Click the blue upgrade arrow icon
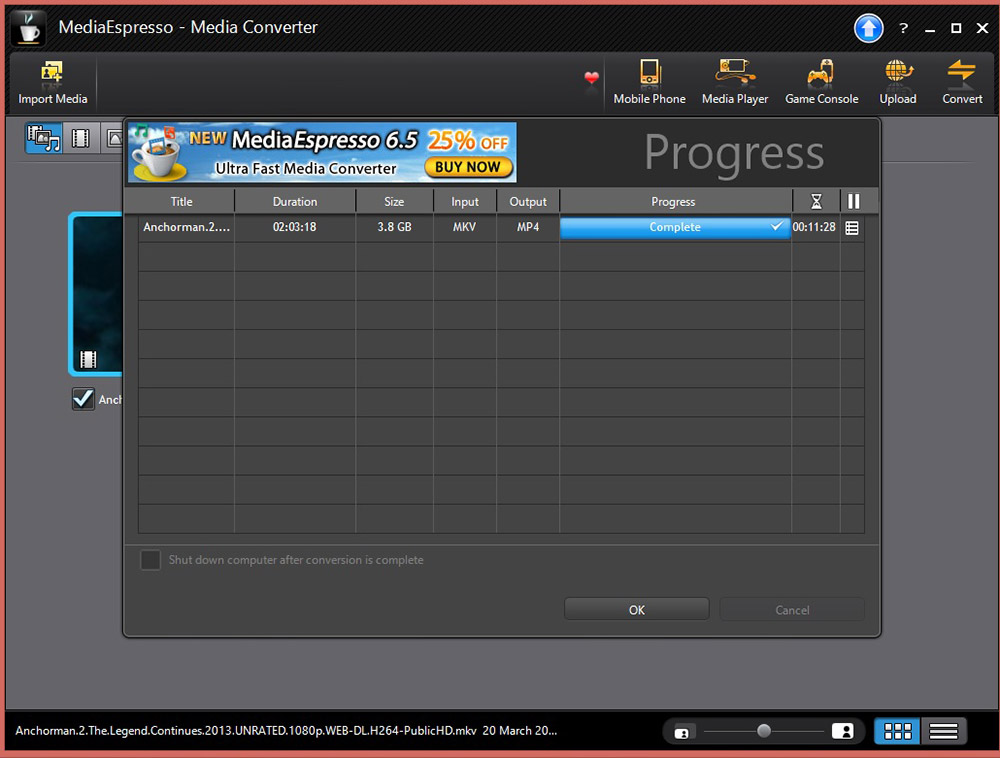1000x758 pixels. click(868, 28)
